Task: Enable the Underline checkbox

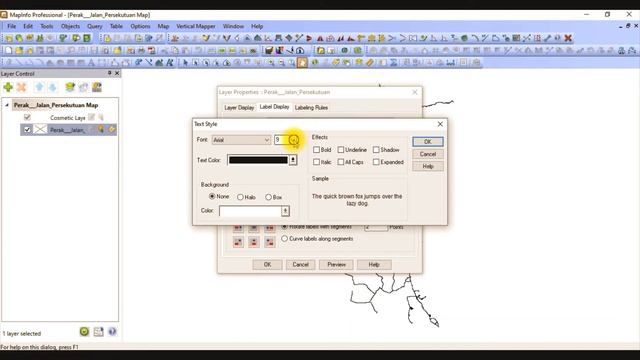Action: 341,150
